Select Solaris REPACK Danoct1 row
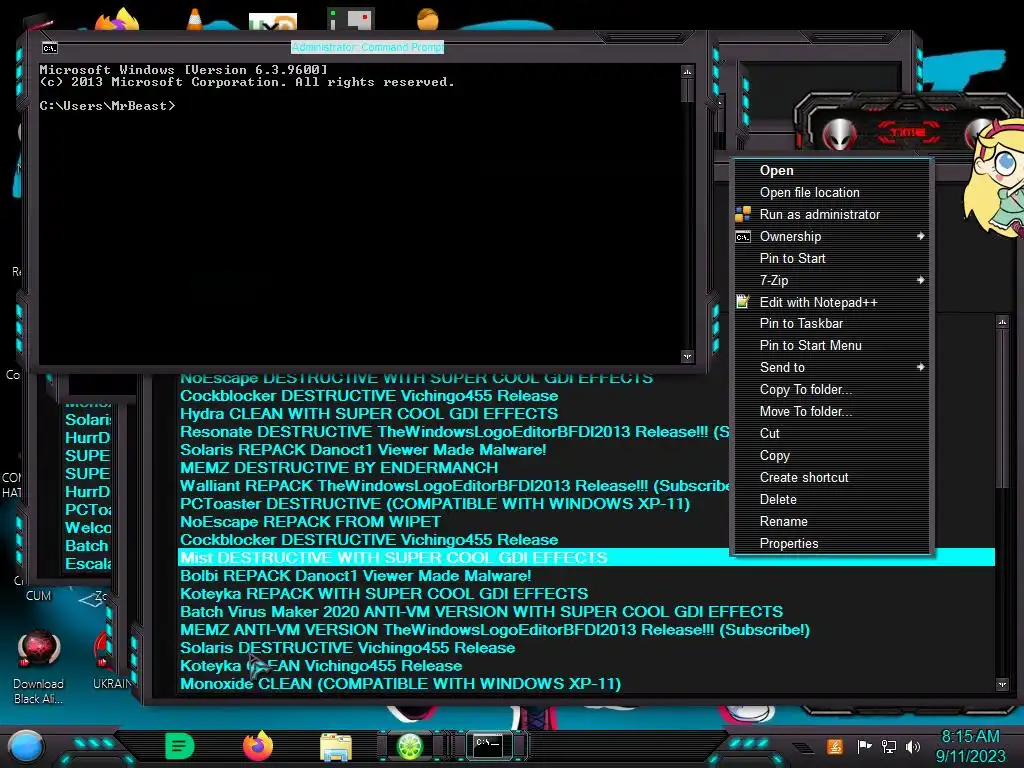Screen dimensions: 1024x768 point(363,450)
